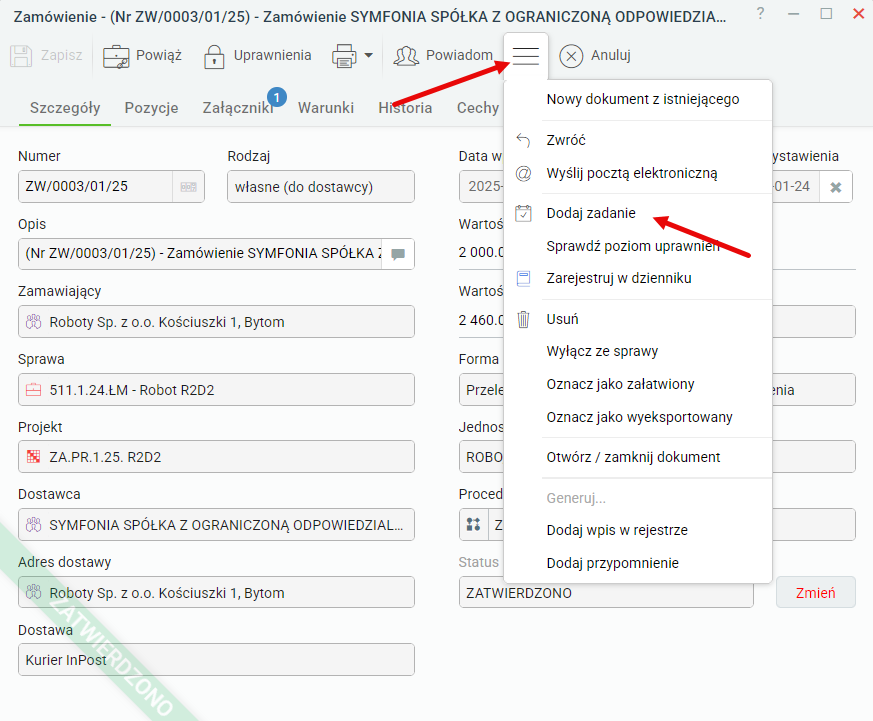Choose Wyłącz ze sprawy

[x=638, y=351]
